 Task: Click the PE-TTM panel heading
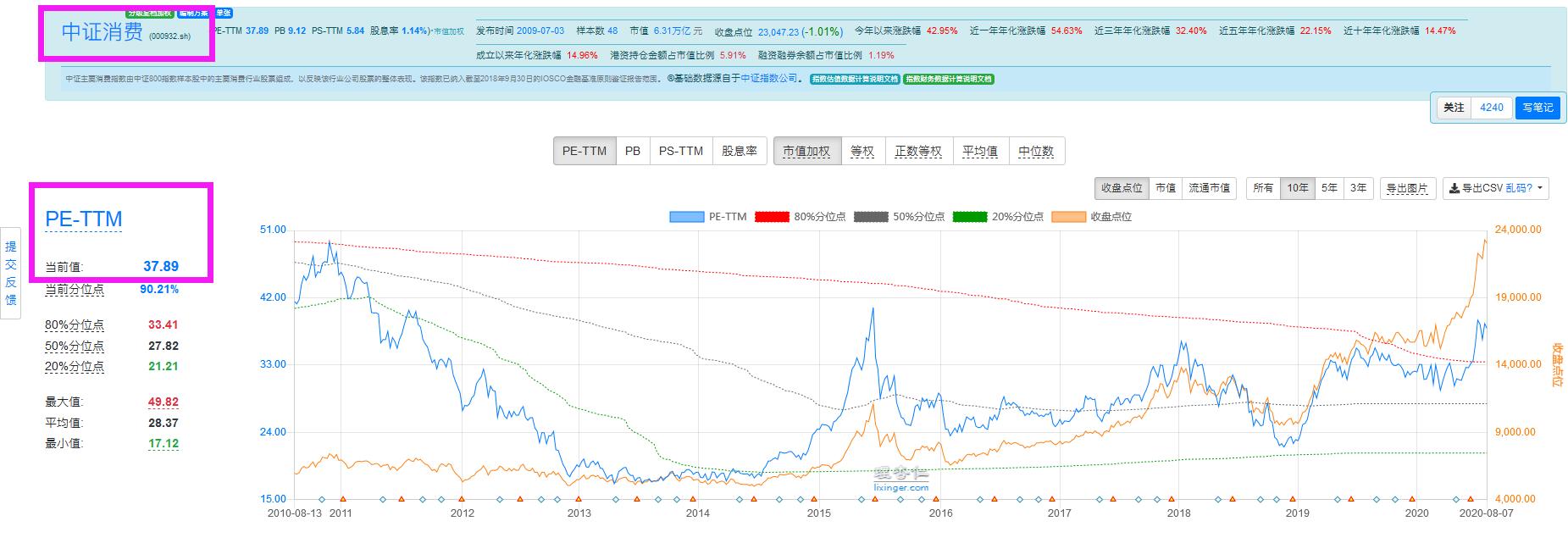pyautogui.click(x=84, y=219)
